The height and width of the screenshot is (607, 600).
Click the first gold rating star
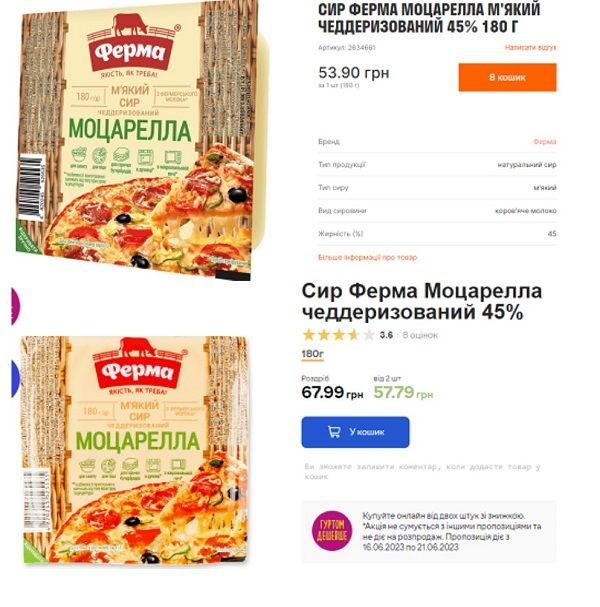tap(309, 335)
